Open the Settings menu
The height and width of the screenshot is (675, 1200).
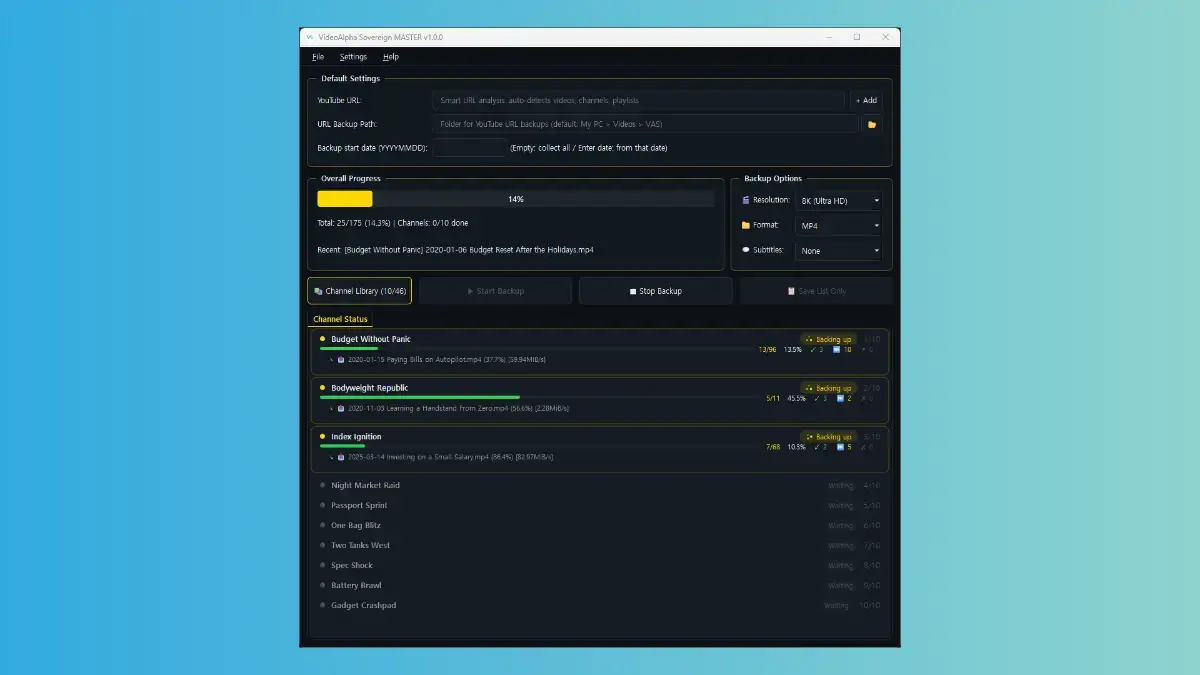(x=353, y=57)
